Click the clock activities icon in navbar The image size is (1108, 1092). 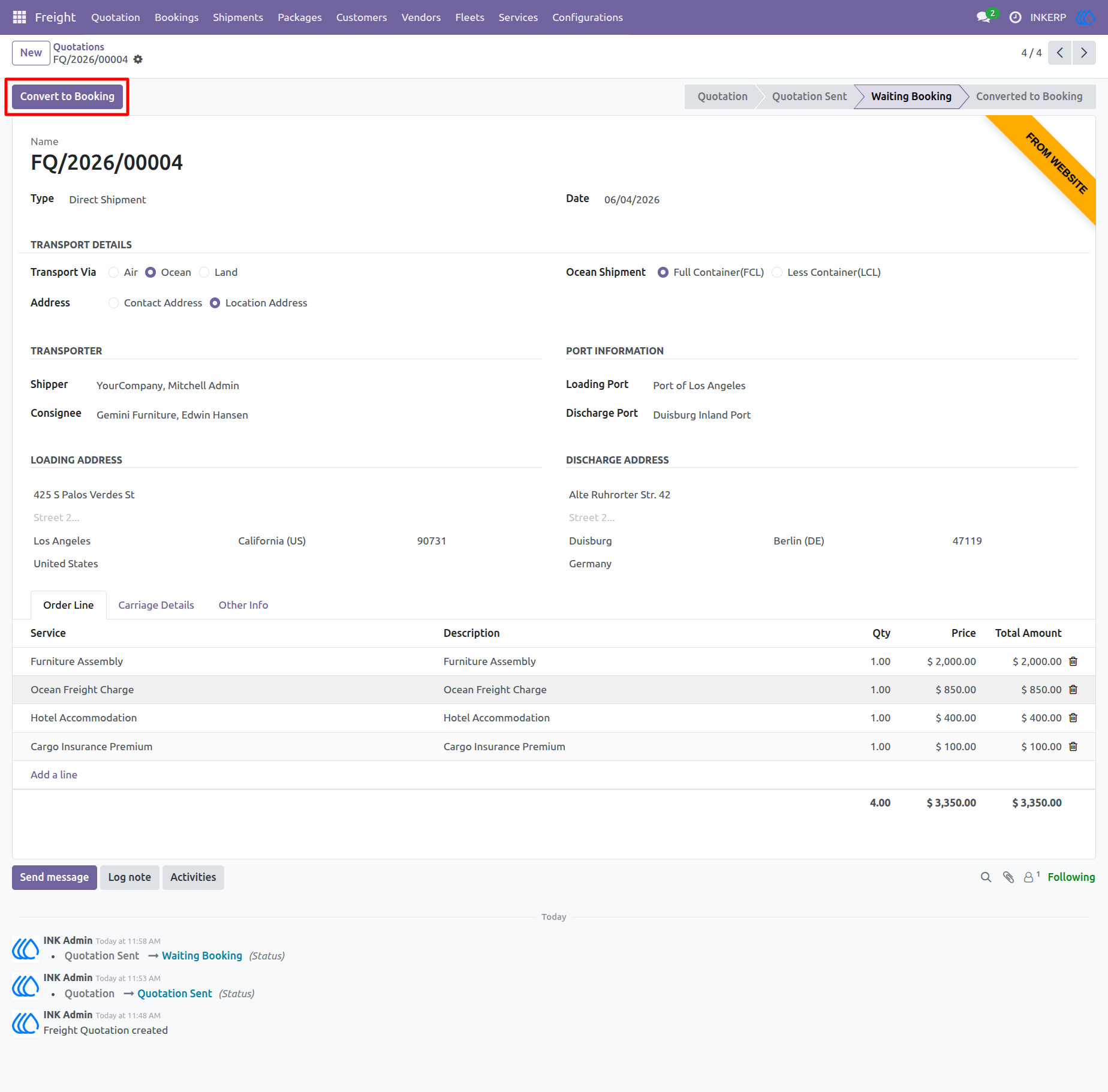(1015, 17)
